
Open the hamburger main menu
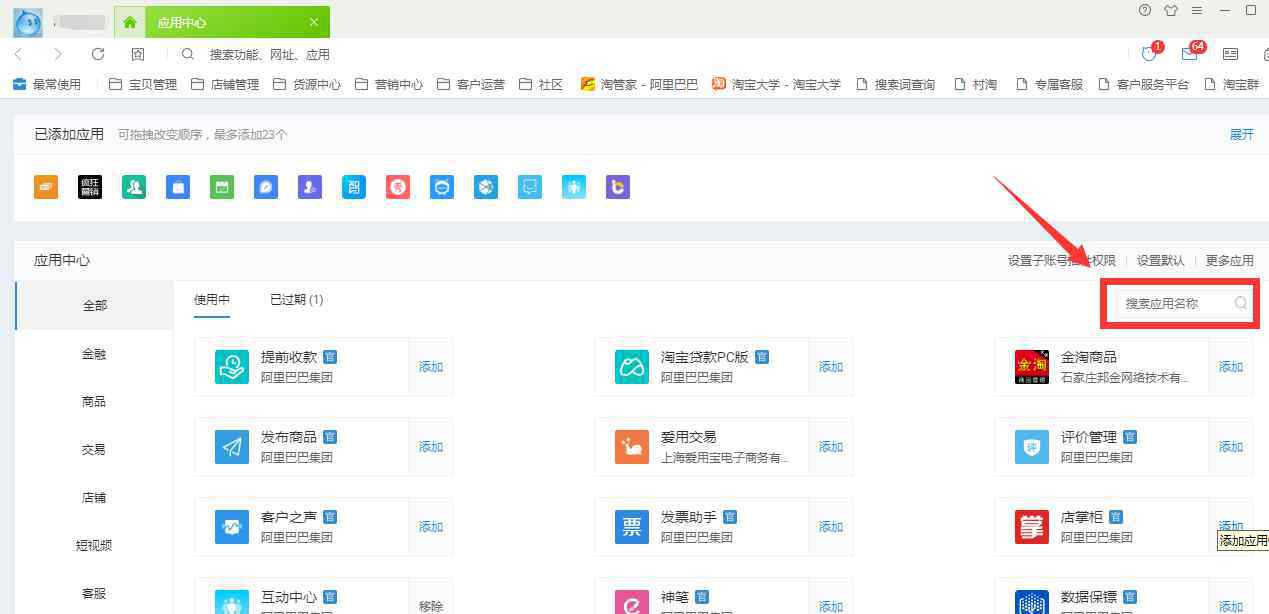[1197, 11]
